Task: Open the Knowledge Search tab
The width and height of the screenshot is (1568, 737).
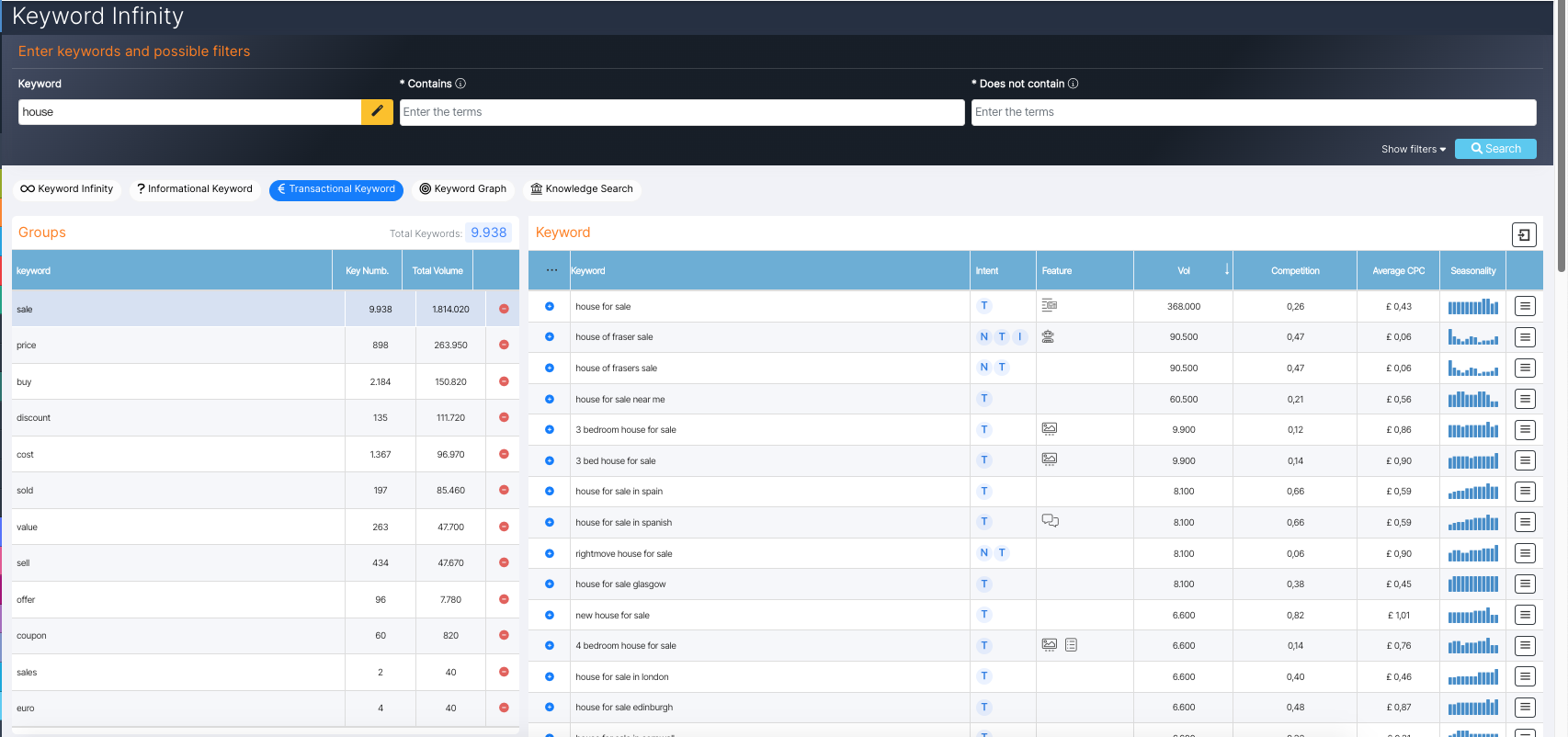Action: 582,188
